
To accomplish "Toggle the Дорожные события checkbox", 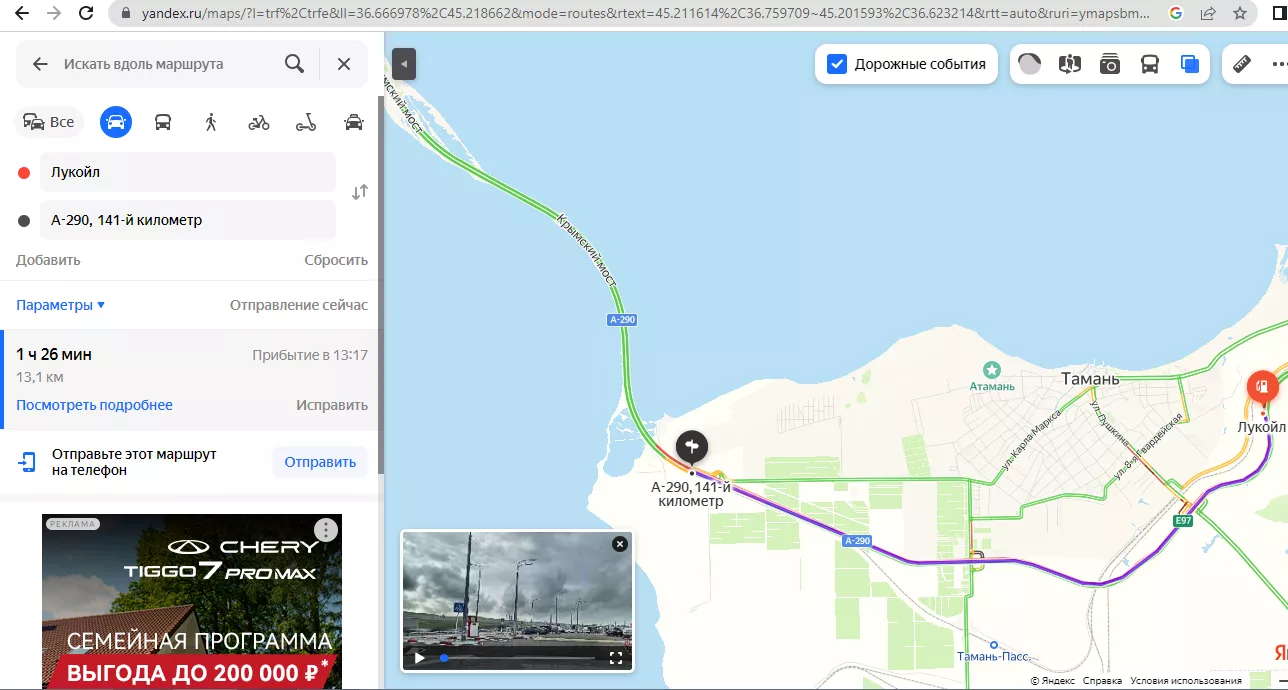I will pyautogui.click(x=837, y=64).
